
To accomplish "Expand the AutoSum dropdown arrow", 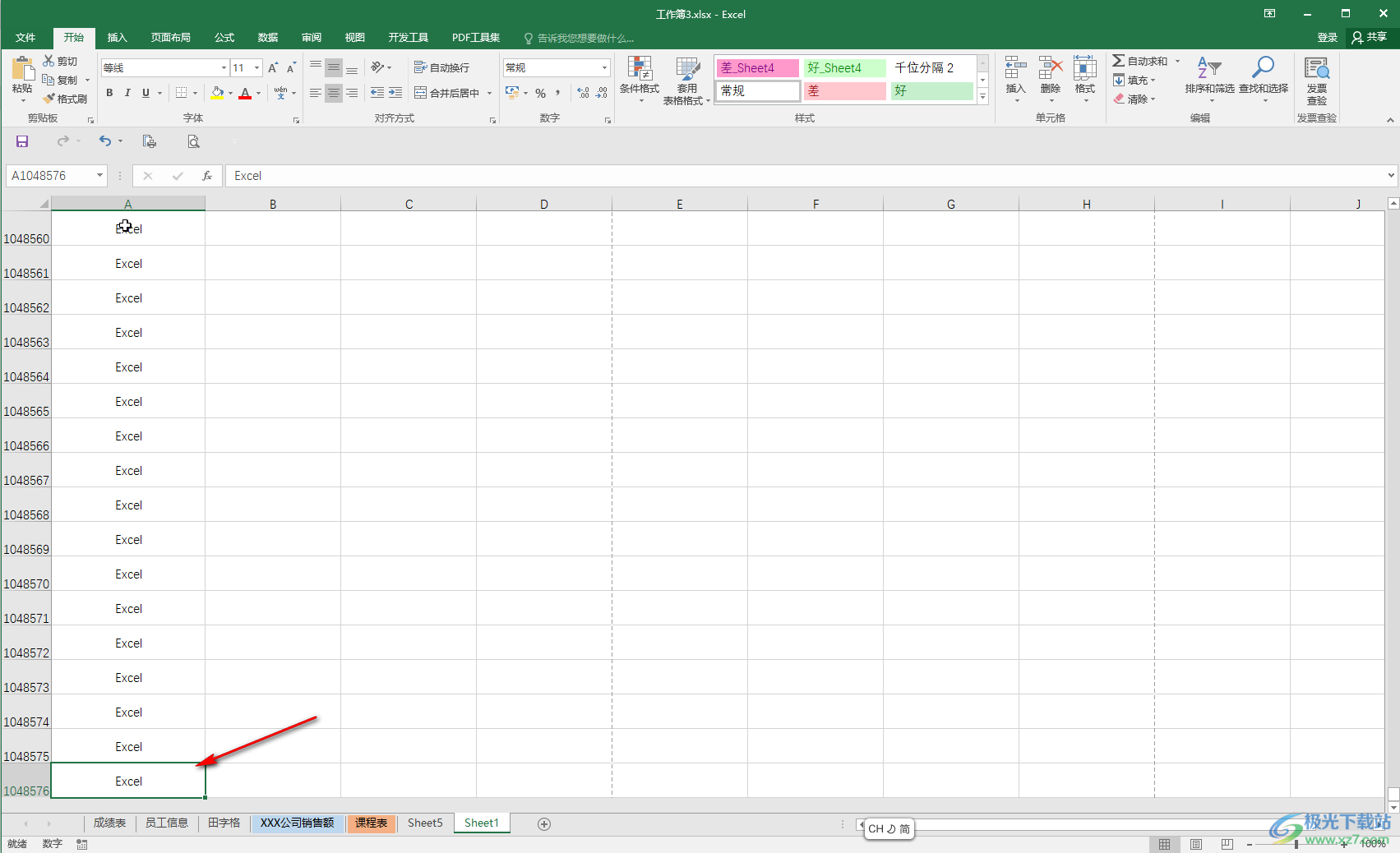I will [1177, 61].
